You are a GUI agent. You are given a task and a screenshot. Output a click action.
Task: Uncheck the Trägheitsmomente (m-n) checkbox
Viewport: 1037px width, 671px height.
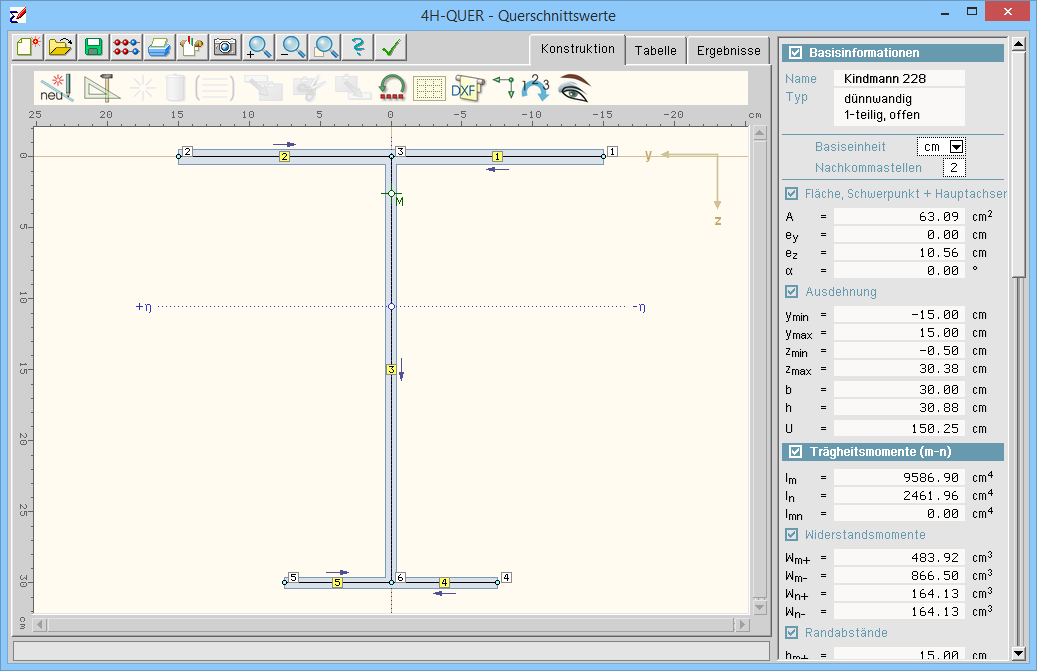coord(795,452)
